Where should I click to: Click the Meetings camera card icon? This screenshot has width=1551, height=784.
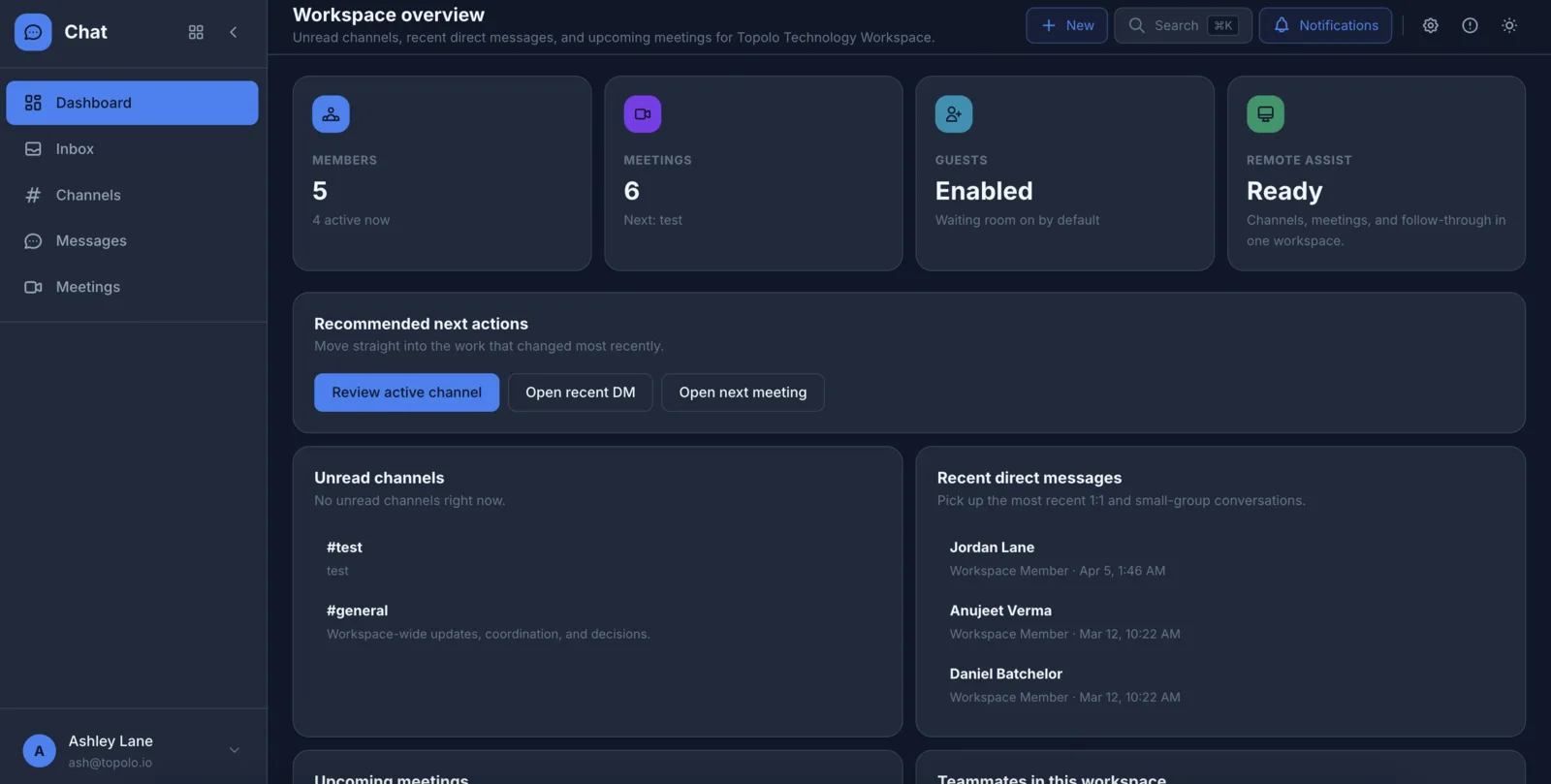(x=642, y=114)
